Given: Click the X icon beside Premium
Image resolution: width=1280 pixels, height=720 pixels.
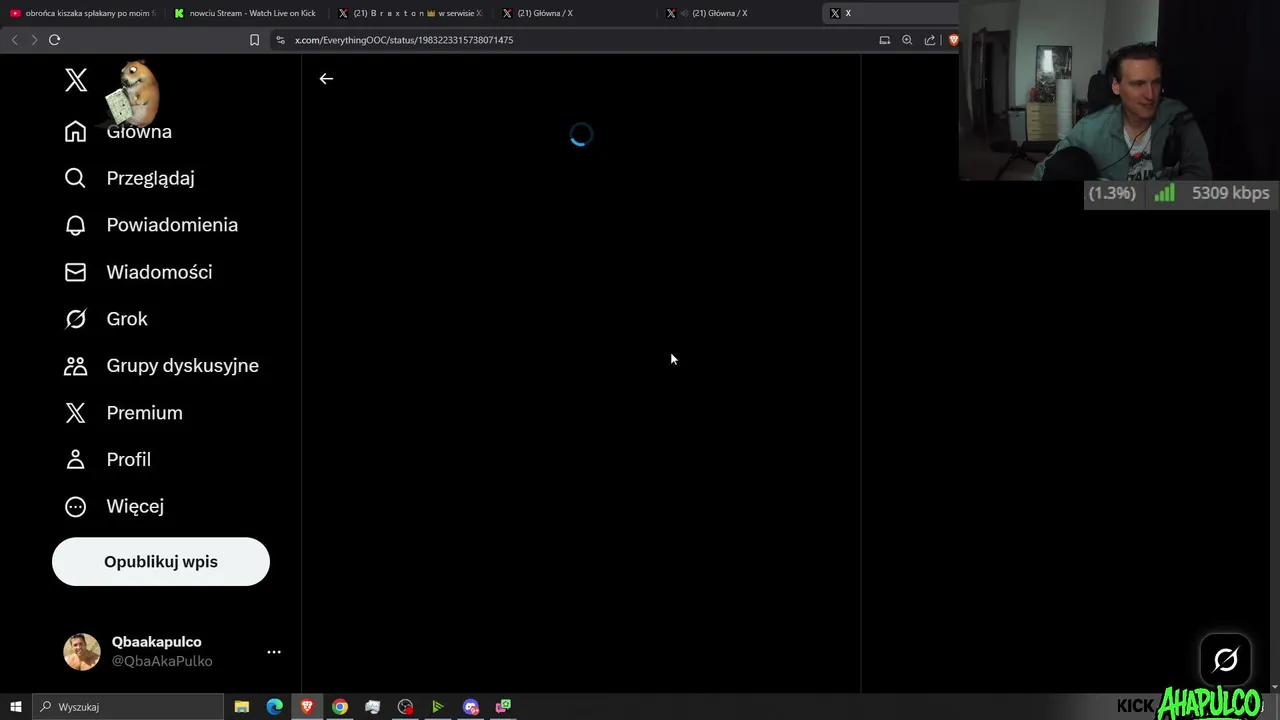Looking at the screenshot, I should tap(75, 413).
